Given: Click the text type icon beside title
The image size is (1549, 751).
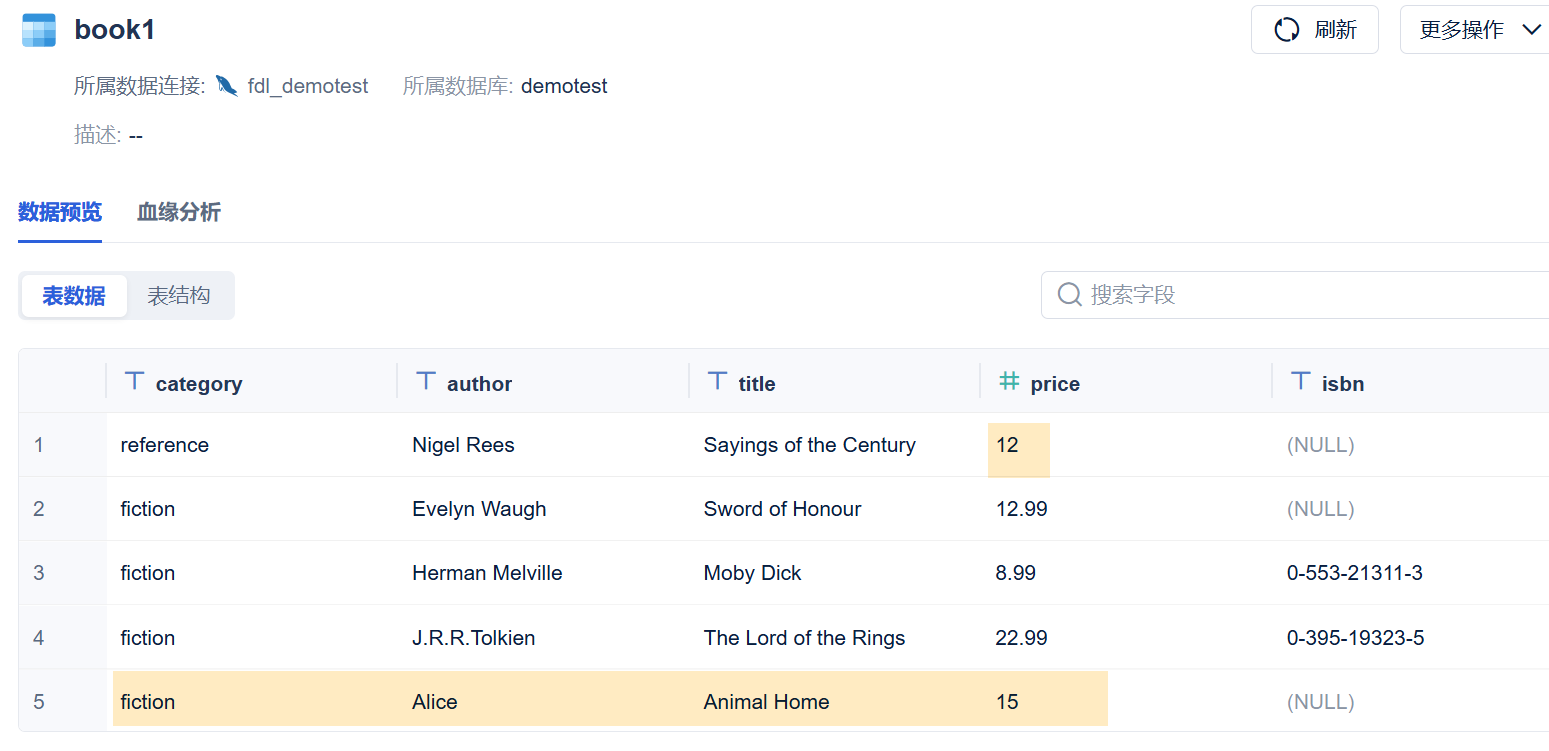Looking at the screenshot, I should (717, 381).
